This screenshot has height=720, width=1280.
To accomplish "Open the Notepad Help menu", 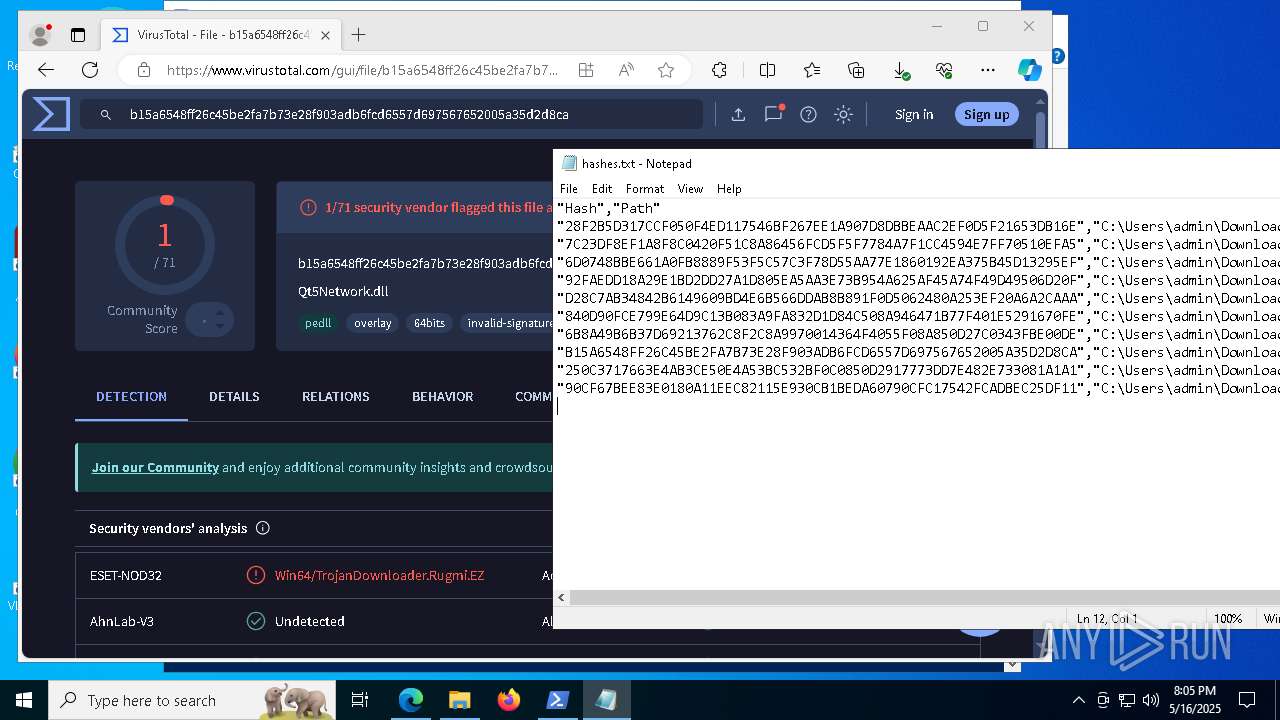I will [729, 188].
